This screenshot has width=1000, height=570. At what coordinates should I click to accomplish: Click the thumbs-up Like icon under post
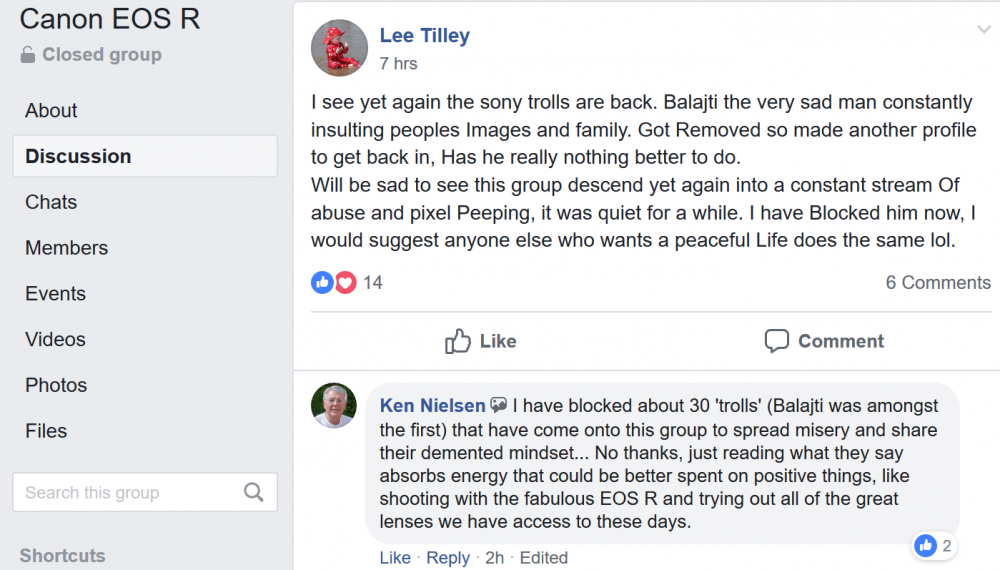tap(458, 341)
